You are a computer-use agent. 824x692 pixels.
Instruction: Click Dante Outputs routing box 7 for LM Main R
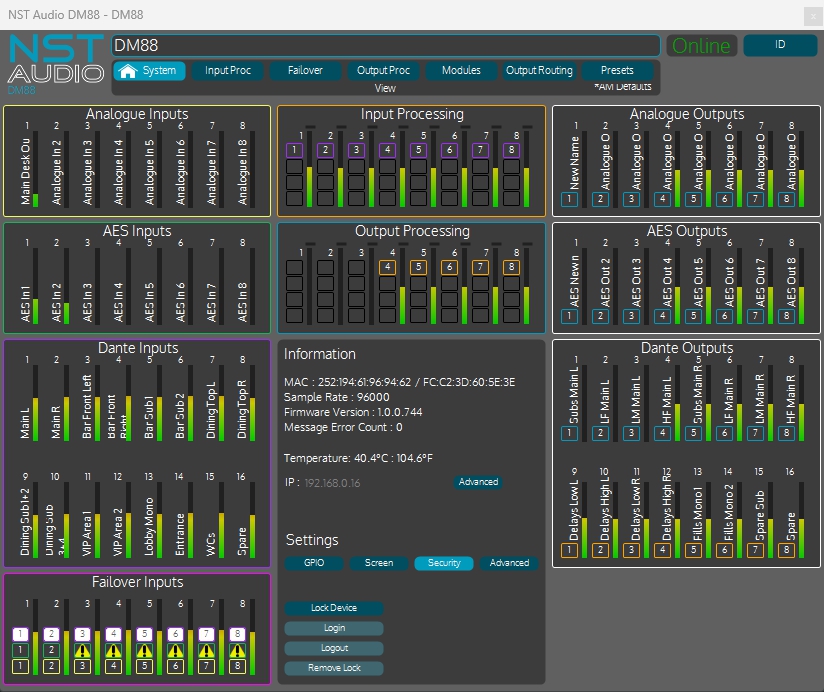tap(756, 433)
